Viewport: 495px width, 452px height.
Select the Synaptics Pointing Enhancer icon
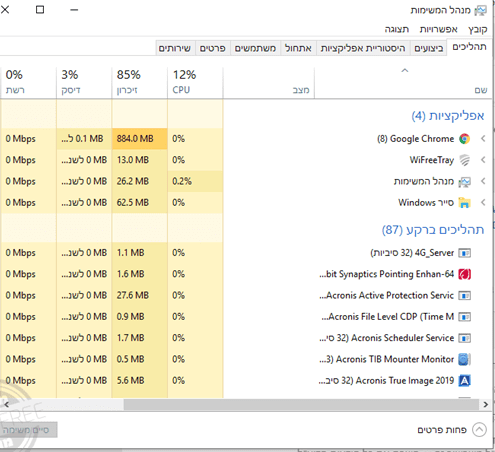click(x=465, y=274)
